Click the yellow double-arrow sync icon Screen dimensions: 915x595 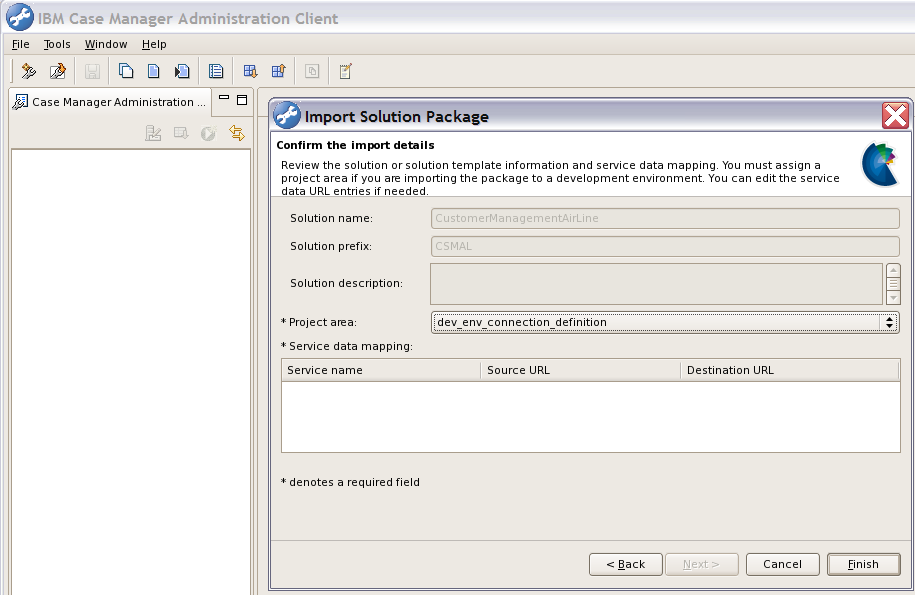237,133
